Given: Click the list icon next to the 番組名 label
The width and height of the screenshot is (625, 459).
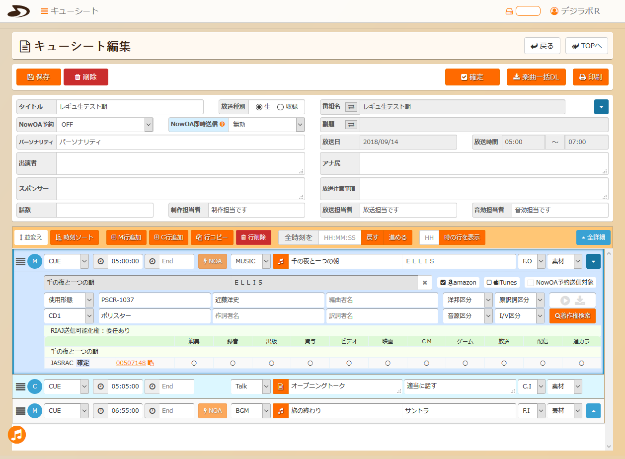Looking at the screenshot, I should click(x=352, y=105).
